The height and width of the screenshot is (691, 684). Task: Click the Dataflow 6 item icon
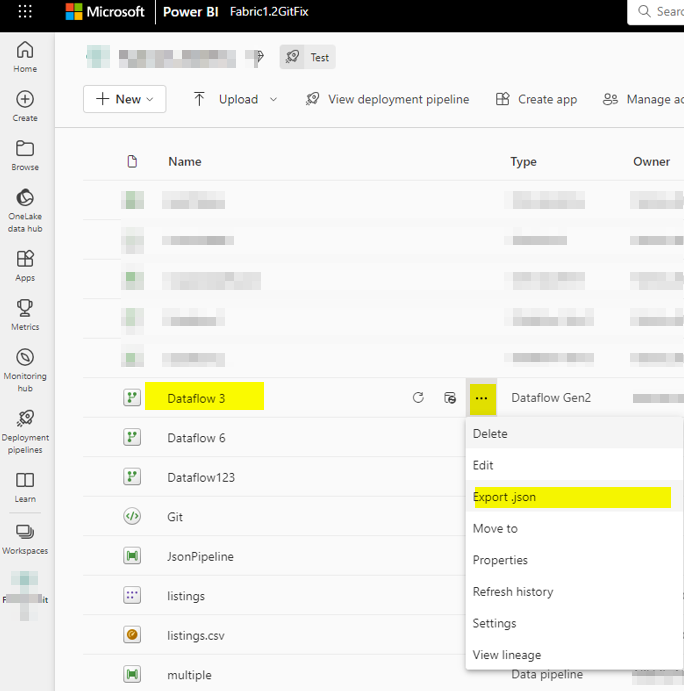(132, 437)
